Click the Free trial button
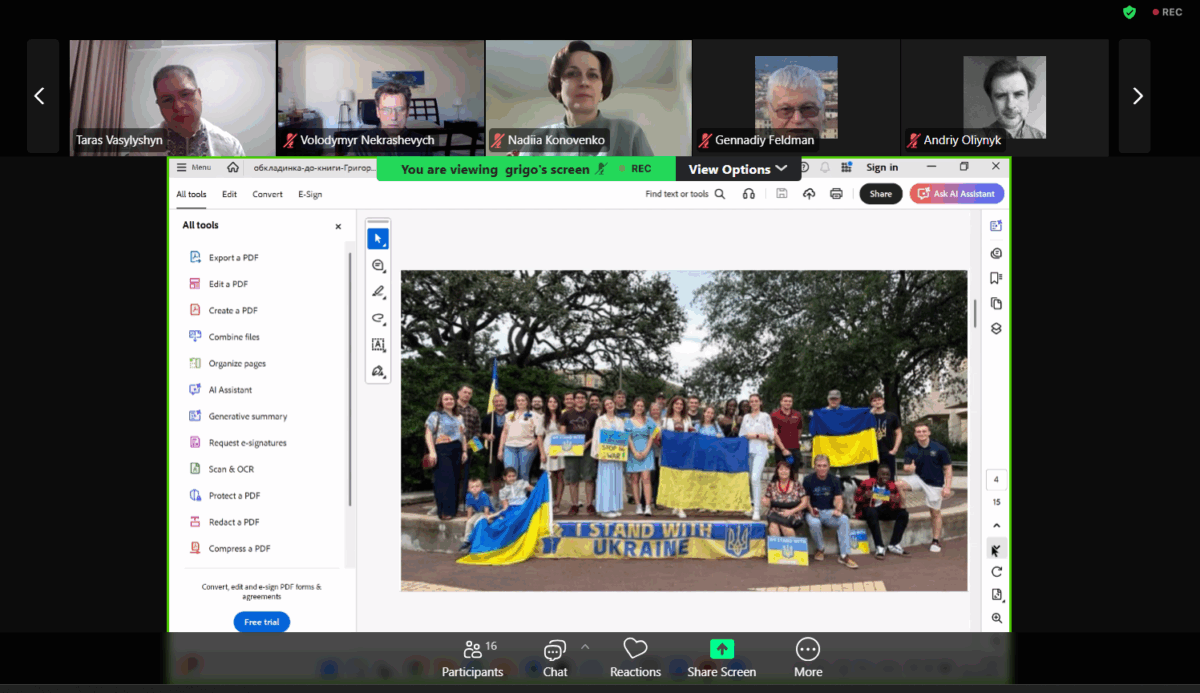Image resolution: width=1200 pixels, height=693 pixels. click(x=261, y=622)
